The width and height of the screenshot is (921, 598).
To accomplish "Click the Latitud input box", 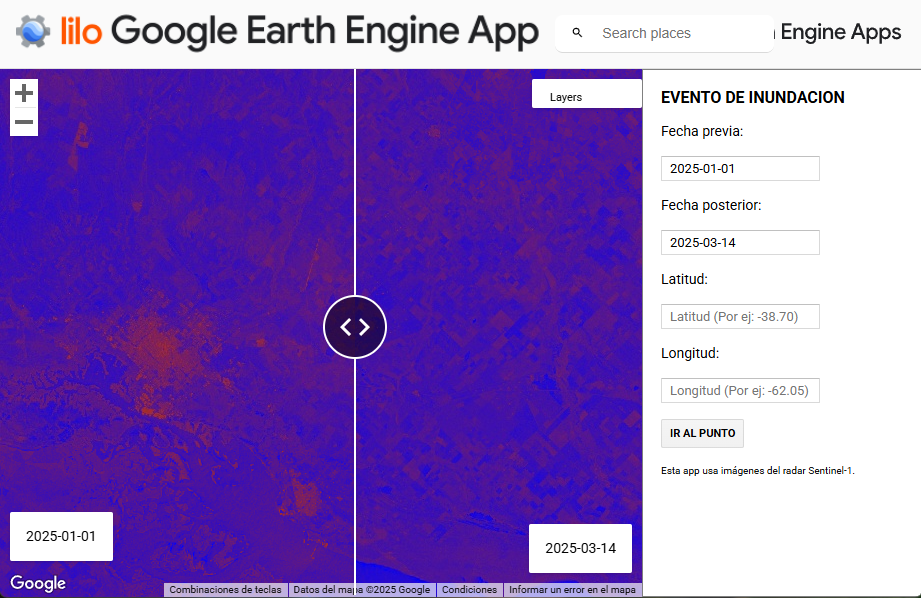I will click(x=740, y=317).
